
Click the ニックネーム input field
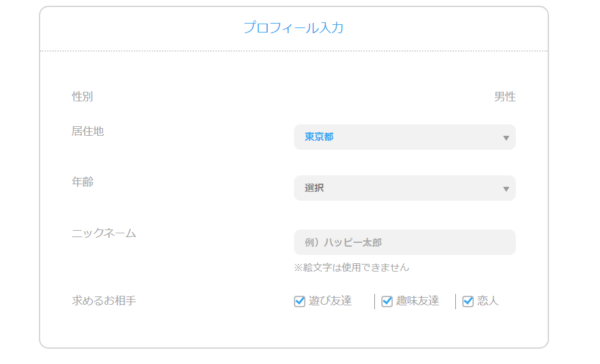pyautogui.click(x=404, y=242)
